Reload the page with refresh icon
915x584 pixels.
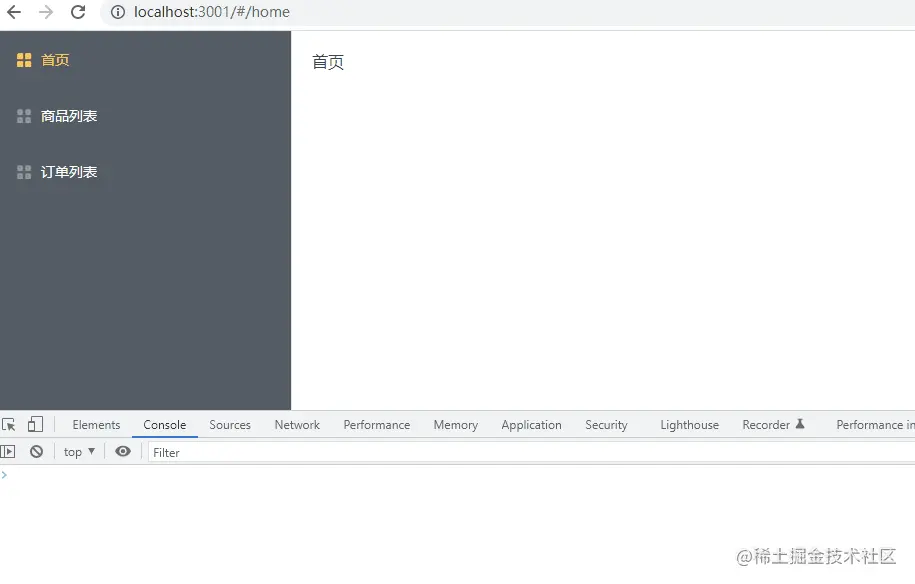(78, 12)
